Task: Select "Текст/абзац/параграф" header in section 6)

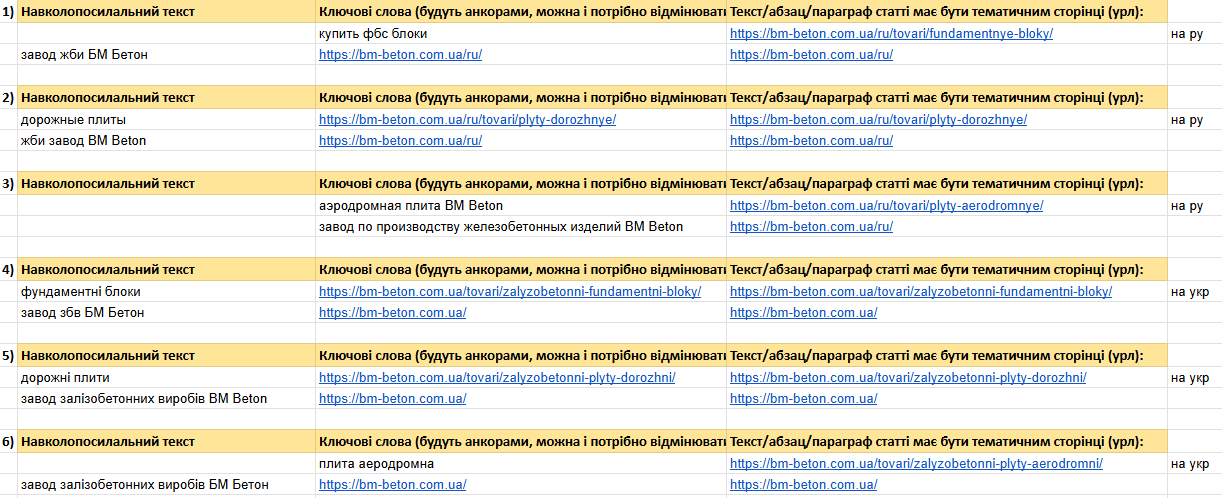Action: [947, 441]
